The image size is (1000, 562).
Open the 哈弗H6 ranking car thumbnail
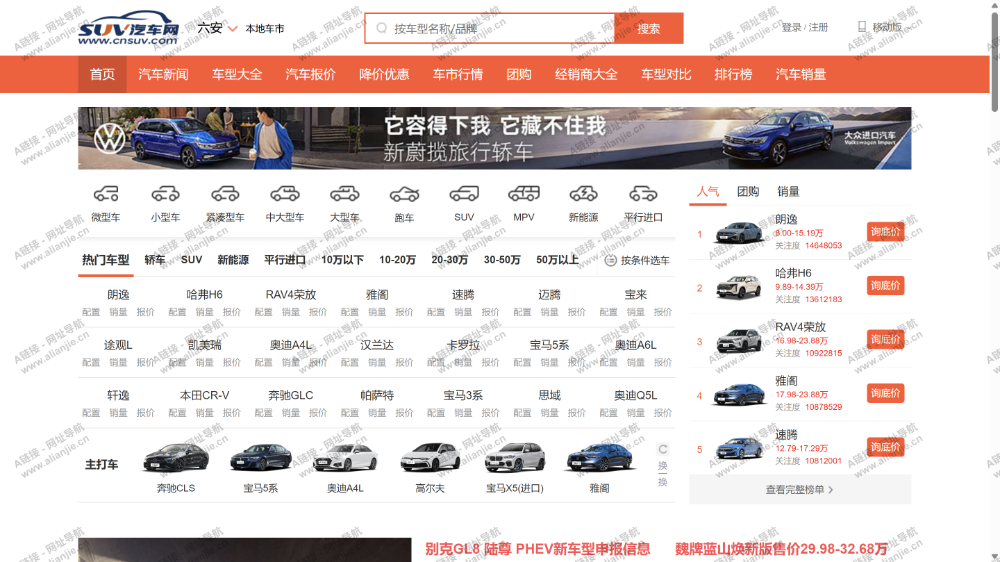click(x=739, y=287)
